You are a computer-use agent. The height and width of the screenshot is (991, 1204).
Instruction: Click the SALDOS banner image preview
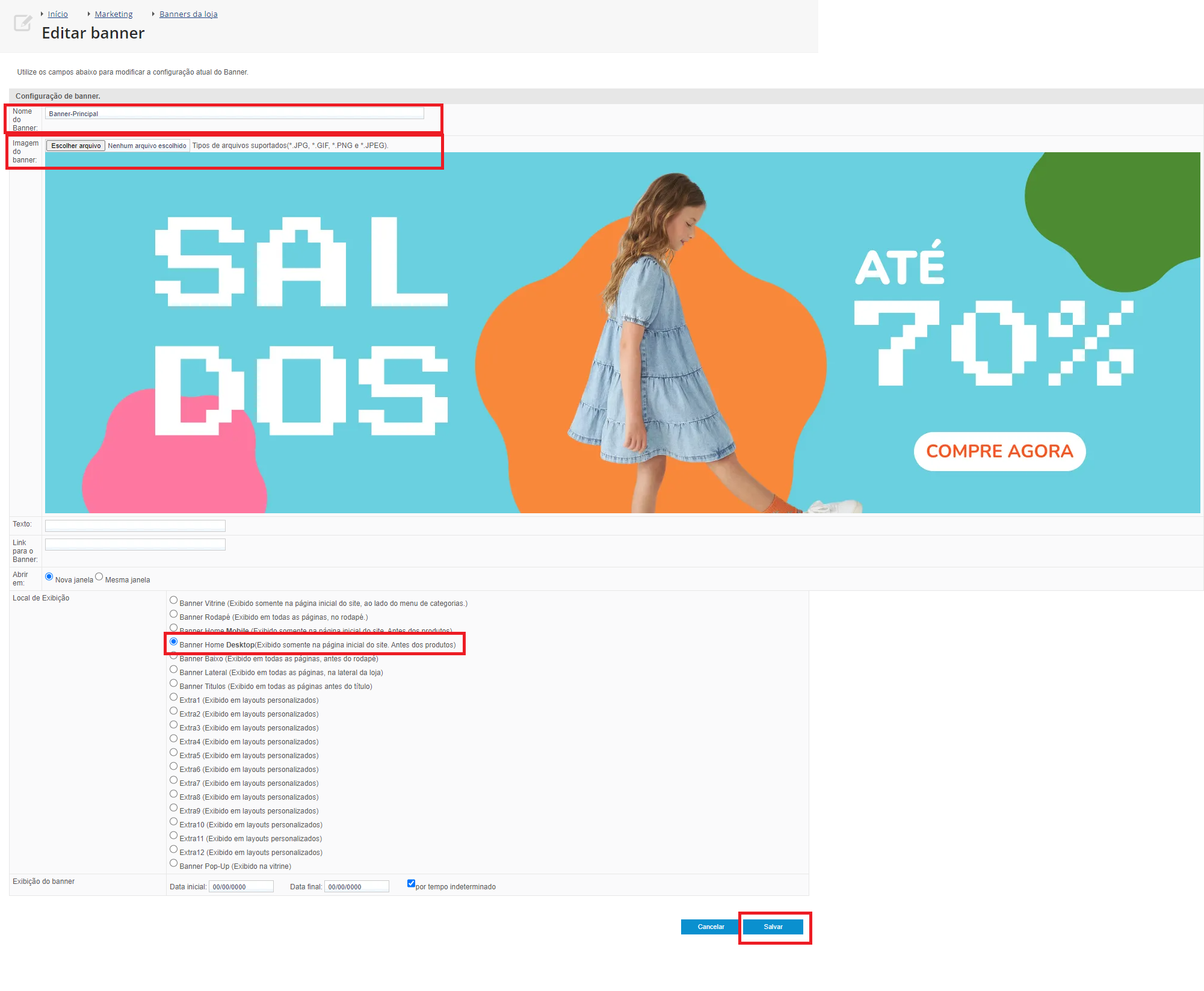(622, 333)
